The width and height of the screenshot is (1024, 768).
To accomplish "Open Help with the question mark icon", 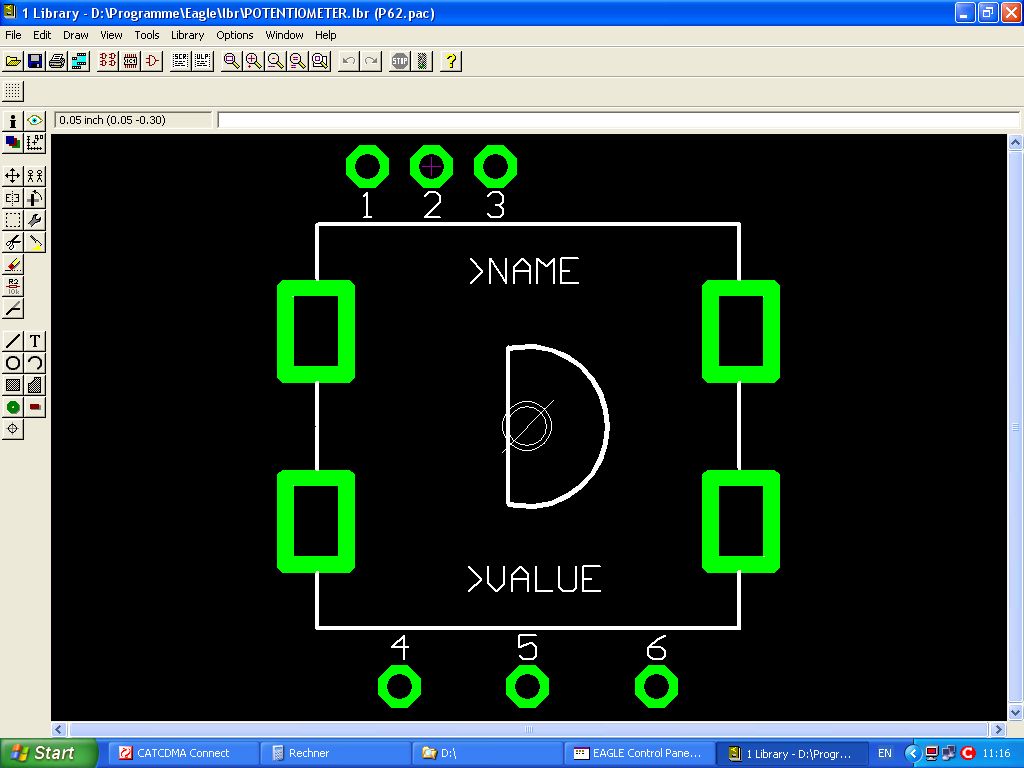I will tap(451, 61).
